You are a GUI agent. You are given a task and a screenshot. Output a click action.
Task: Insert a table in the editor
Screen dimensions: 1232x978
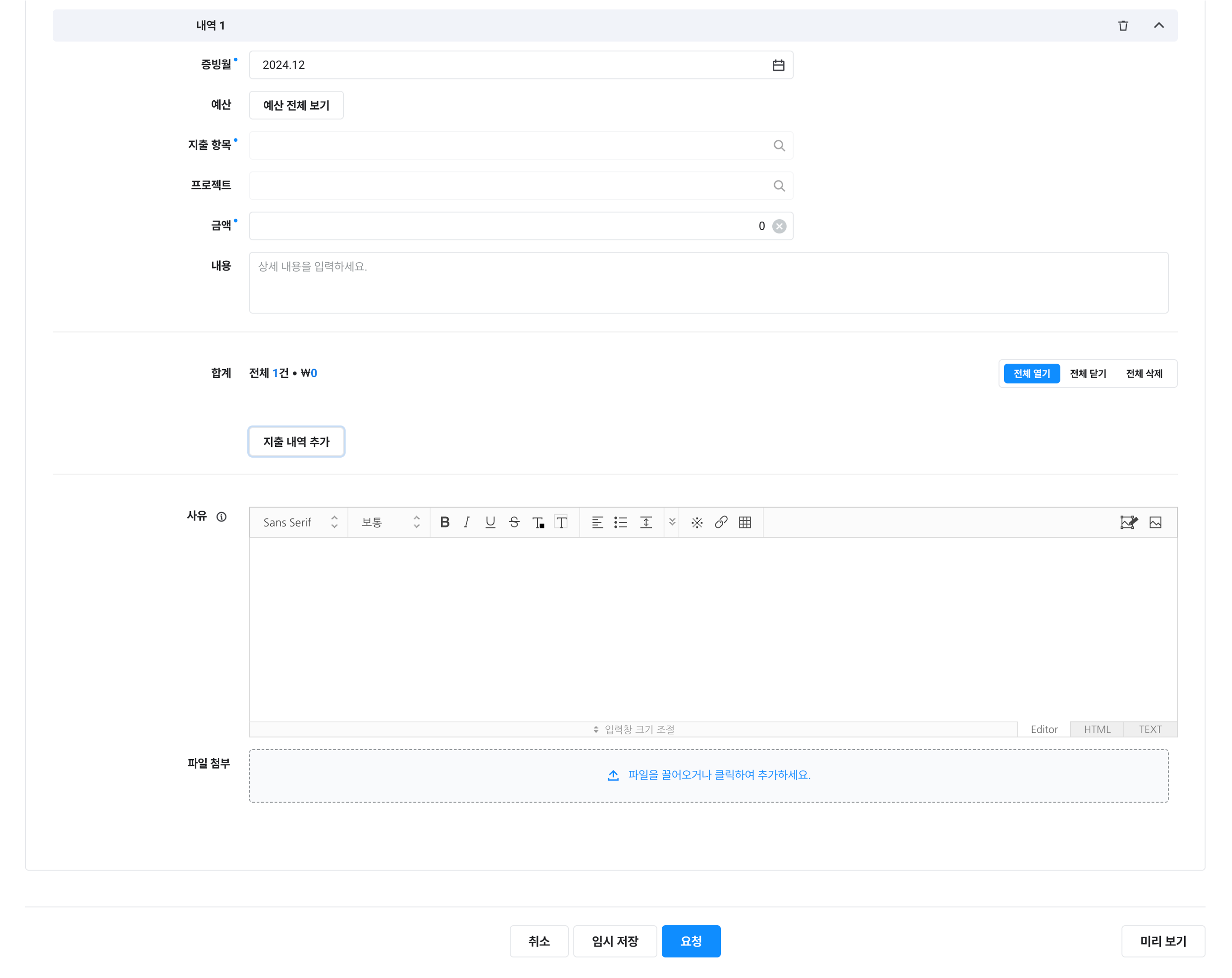pos(745,523)
